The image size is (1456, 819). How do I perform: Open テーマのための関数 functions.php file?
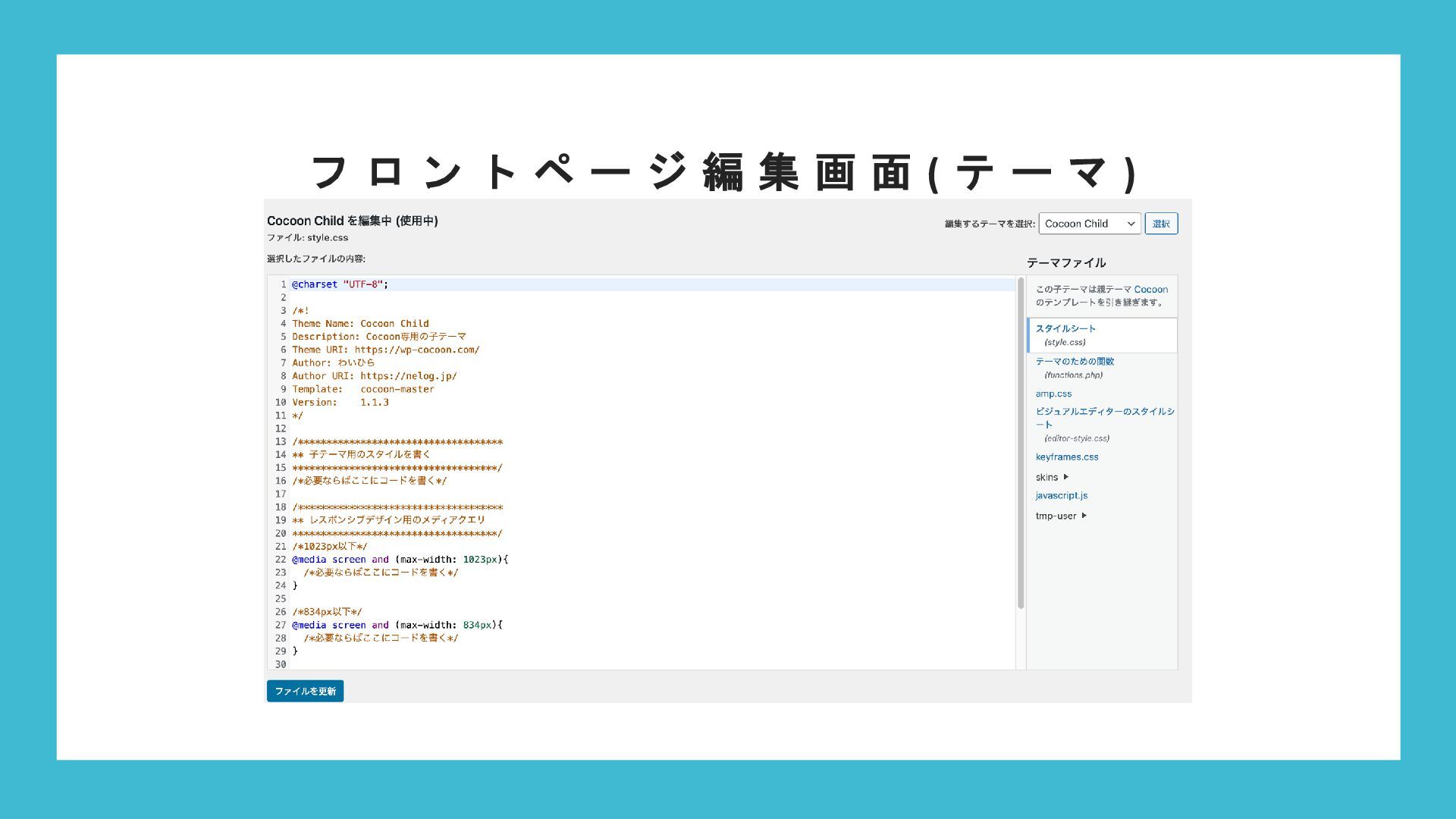click(1075, 362)
